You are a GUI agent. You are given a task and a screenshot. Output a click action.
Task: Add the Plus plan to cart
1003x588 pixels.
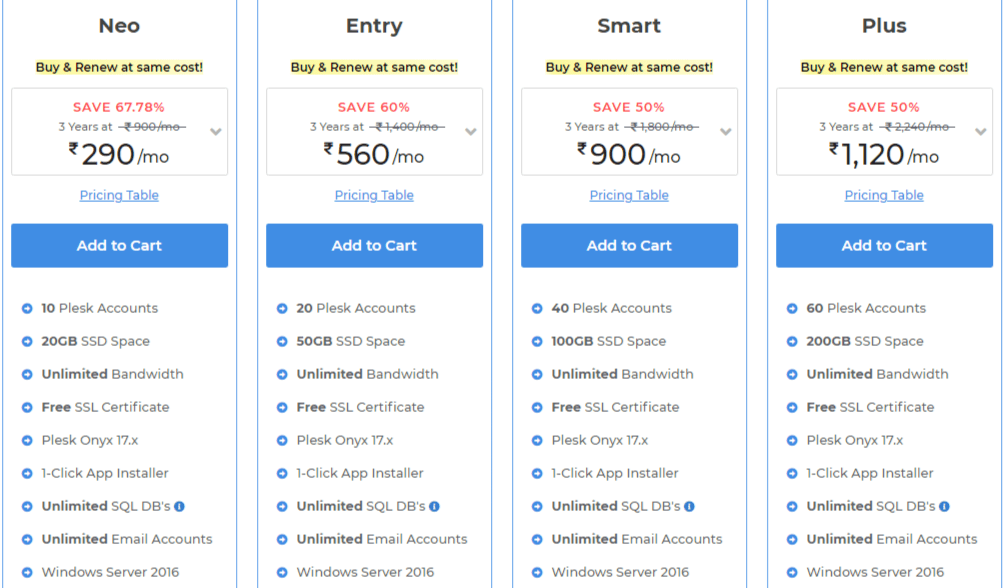click(x=884, y=245)
